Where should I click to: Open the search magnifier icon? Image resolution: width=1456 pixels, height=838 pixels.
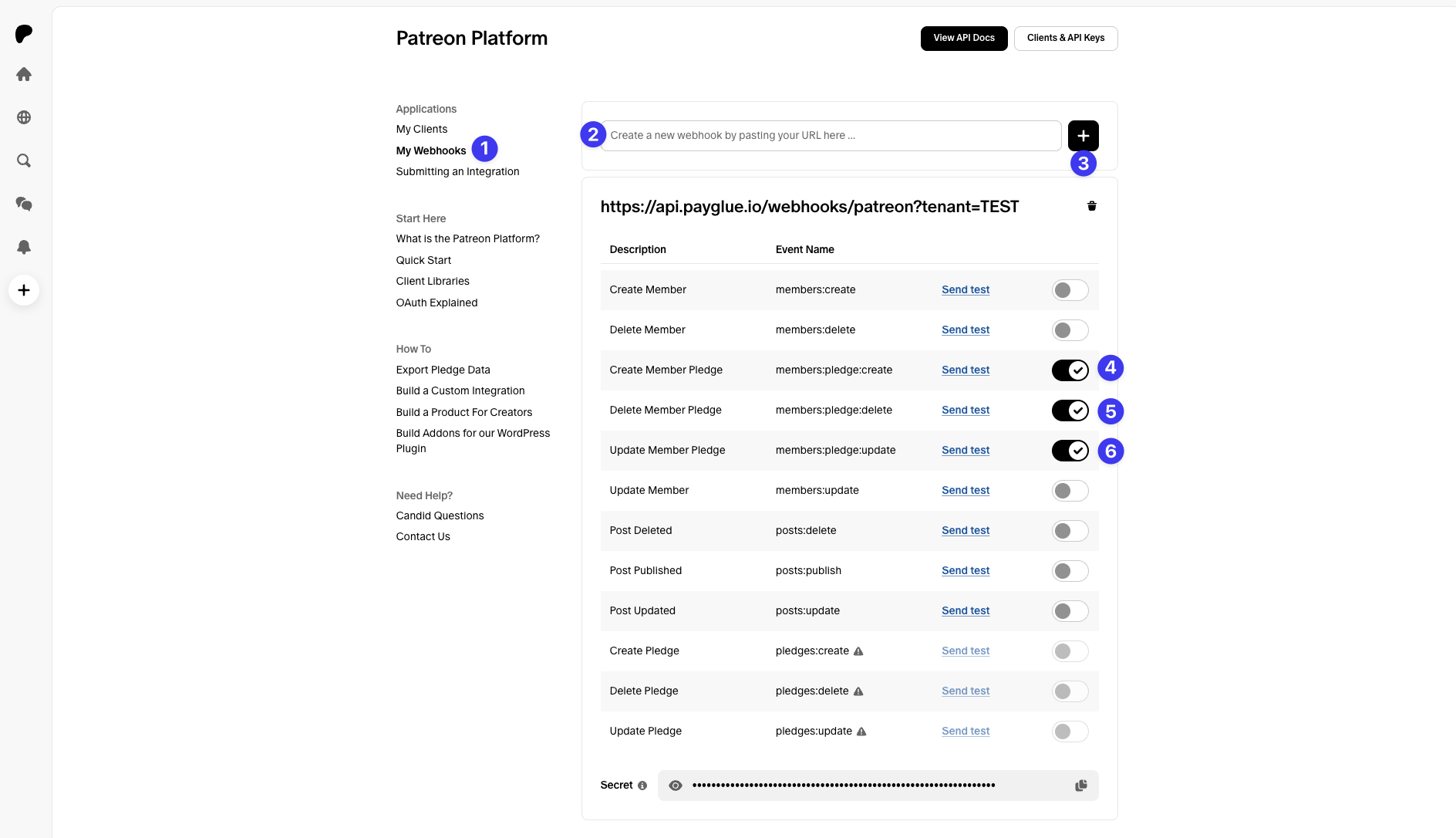tap(24, 161)
